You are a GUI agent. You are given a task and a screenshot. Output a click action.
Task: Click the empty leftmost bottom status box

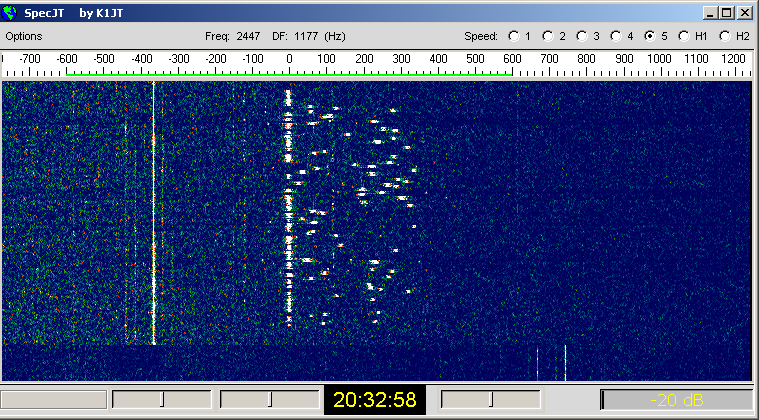click(54, 400)
